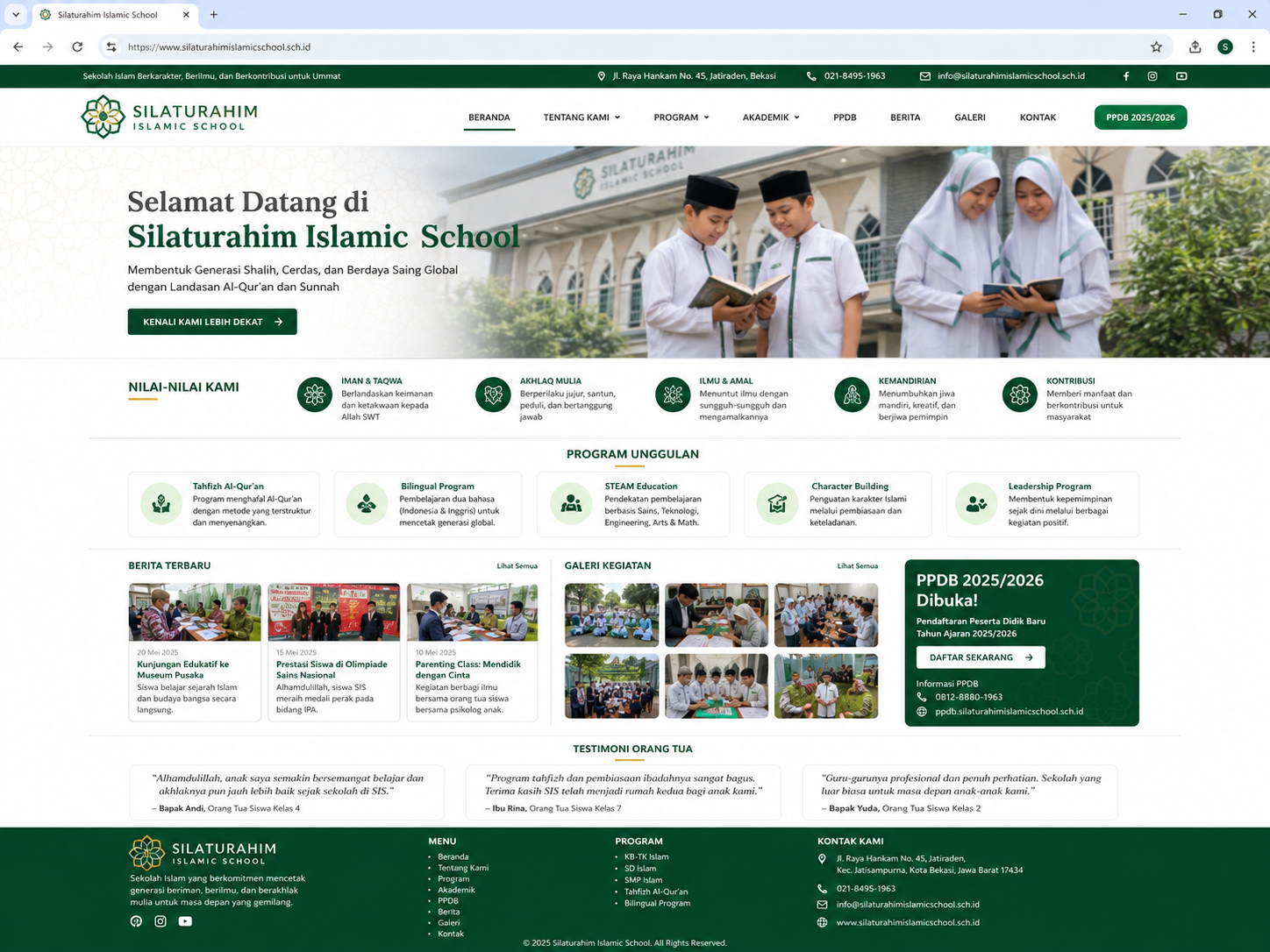The image size is (1270, 952).
Task: Click the Ilmu & Amal value icon
Action: coord(673,395)
